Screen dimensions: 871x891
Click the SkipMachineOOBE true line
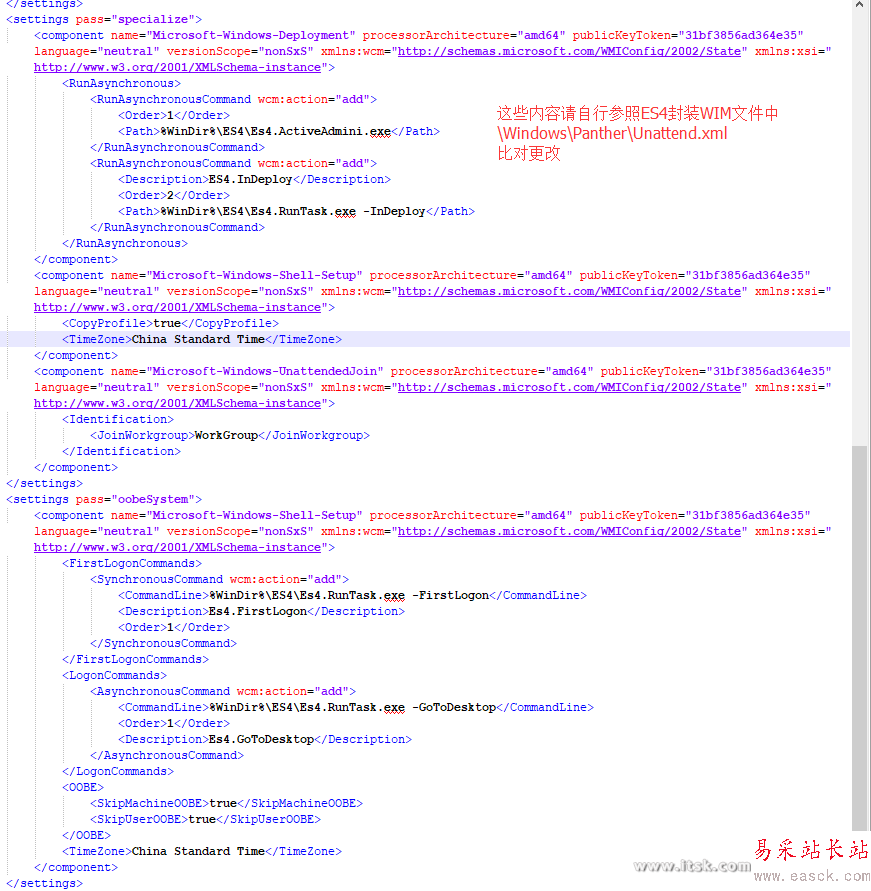(226, 803)
